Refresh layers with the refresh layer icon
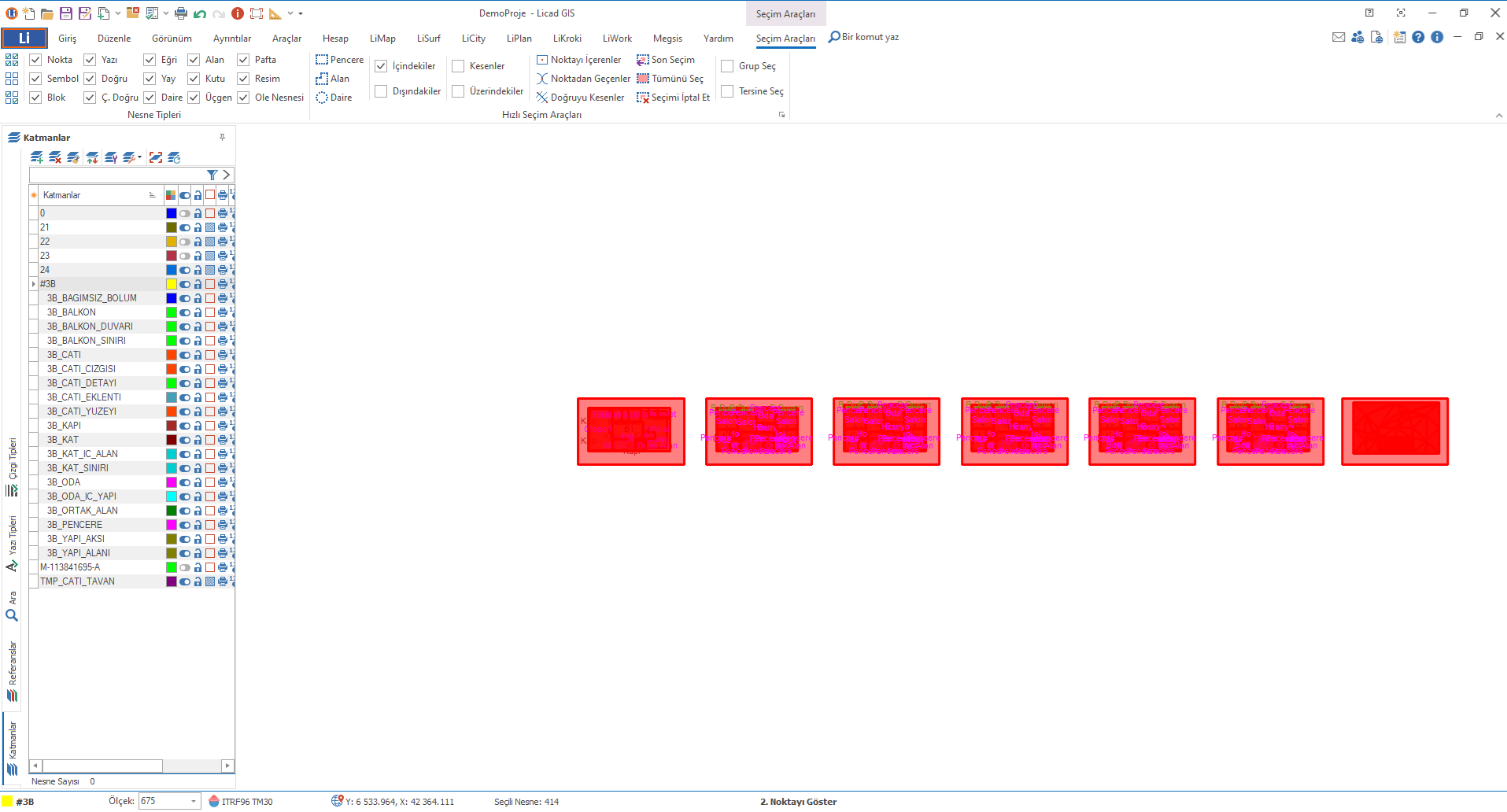The height and width of the screenshot is (812, 1507). point(175,157)
